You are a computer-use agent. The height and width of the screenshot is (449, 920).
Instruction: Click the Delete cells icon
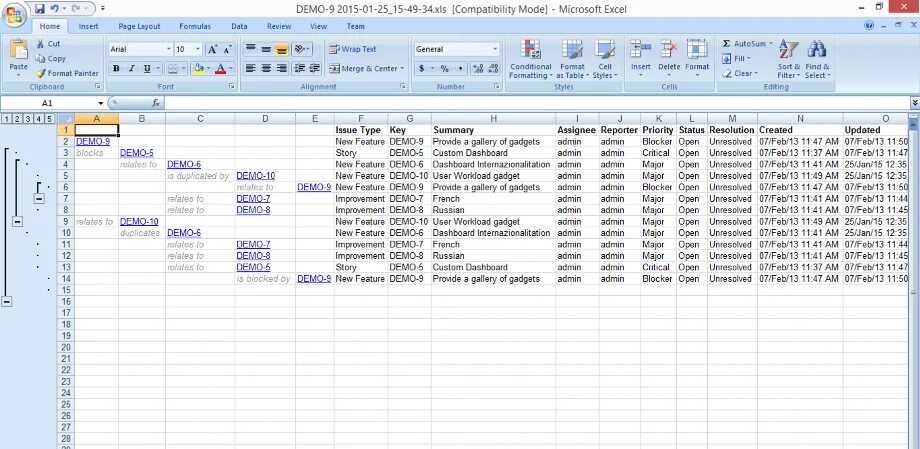click(x=669, y=49)
